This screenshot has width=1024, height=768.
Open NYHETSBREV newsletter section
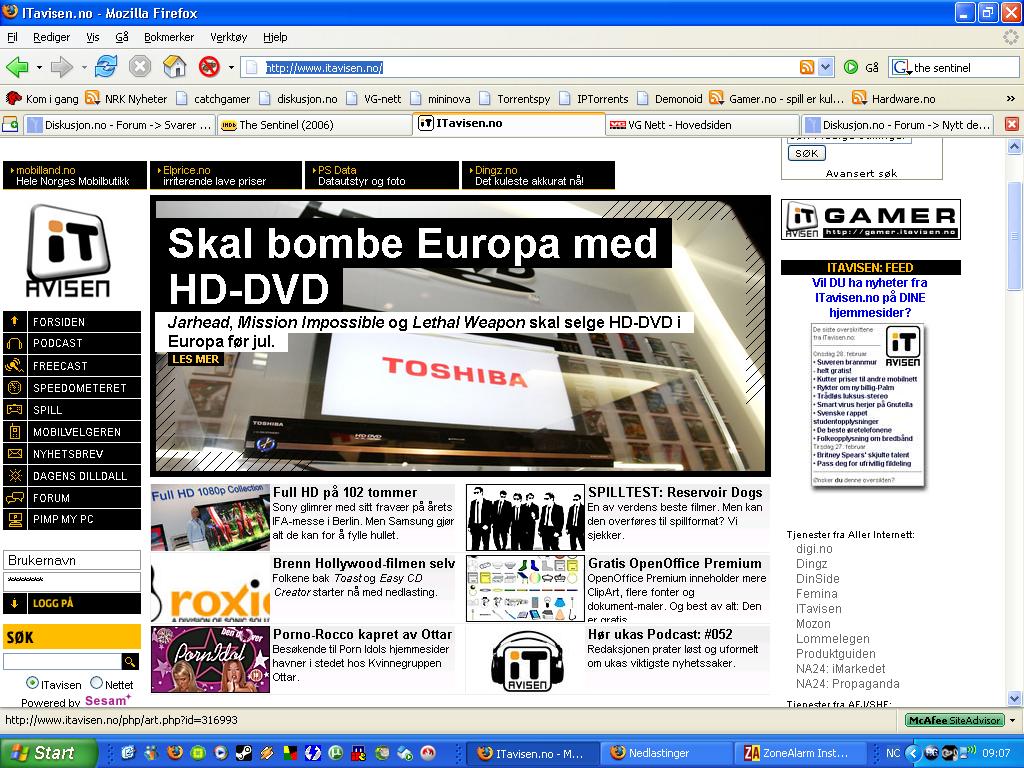72,454
